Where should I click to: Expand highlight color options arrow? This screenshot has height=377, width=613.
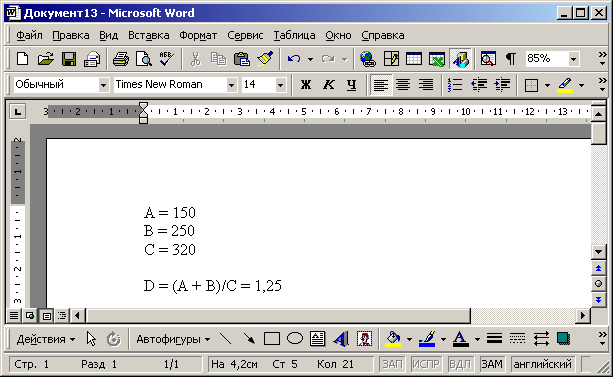(581, 85)
